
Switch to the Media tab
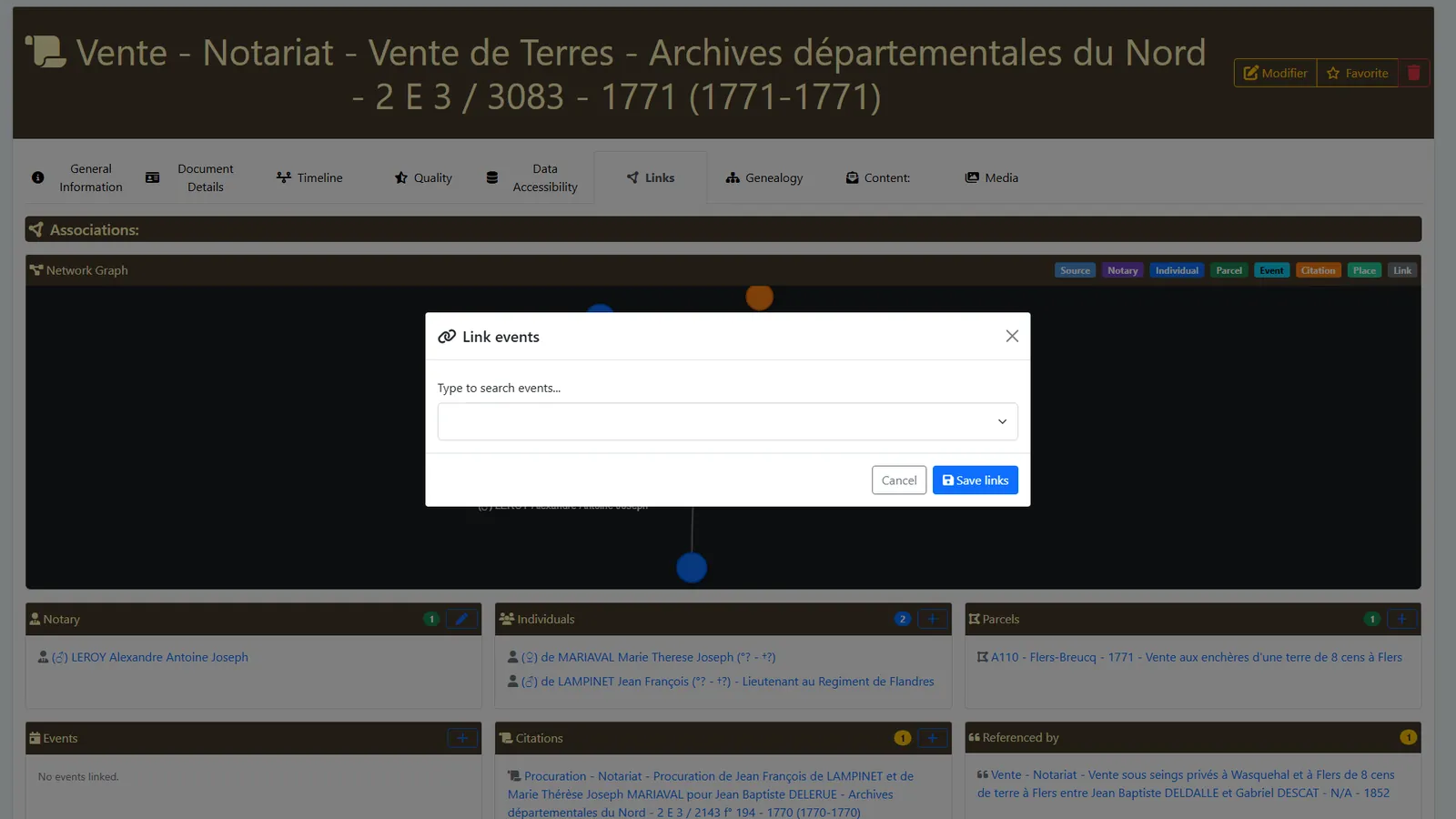point(992,177)
